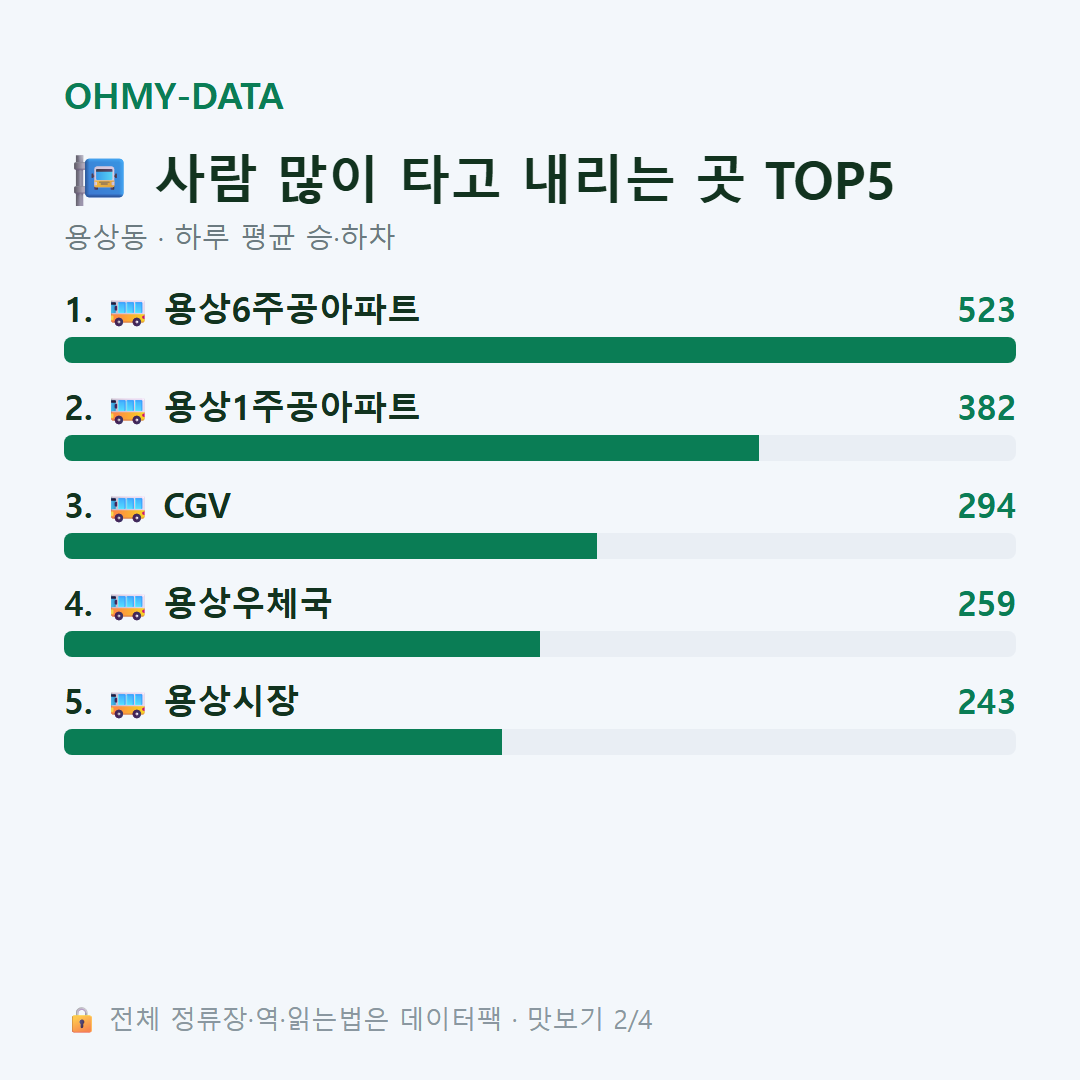The width and height of the screenshot is (1080, 1080).
Task: Click the bus icon beside 용상우체국
Action: coord(128,606)
